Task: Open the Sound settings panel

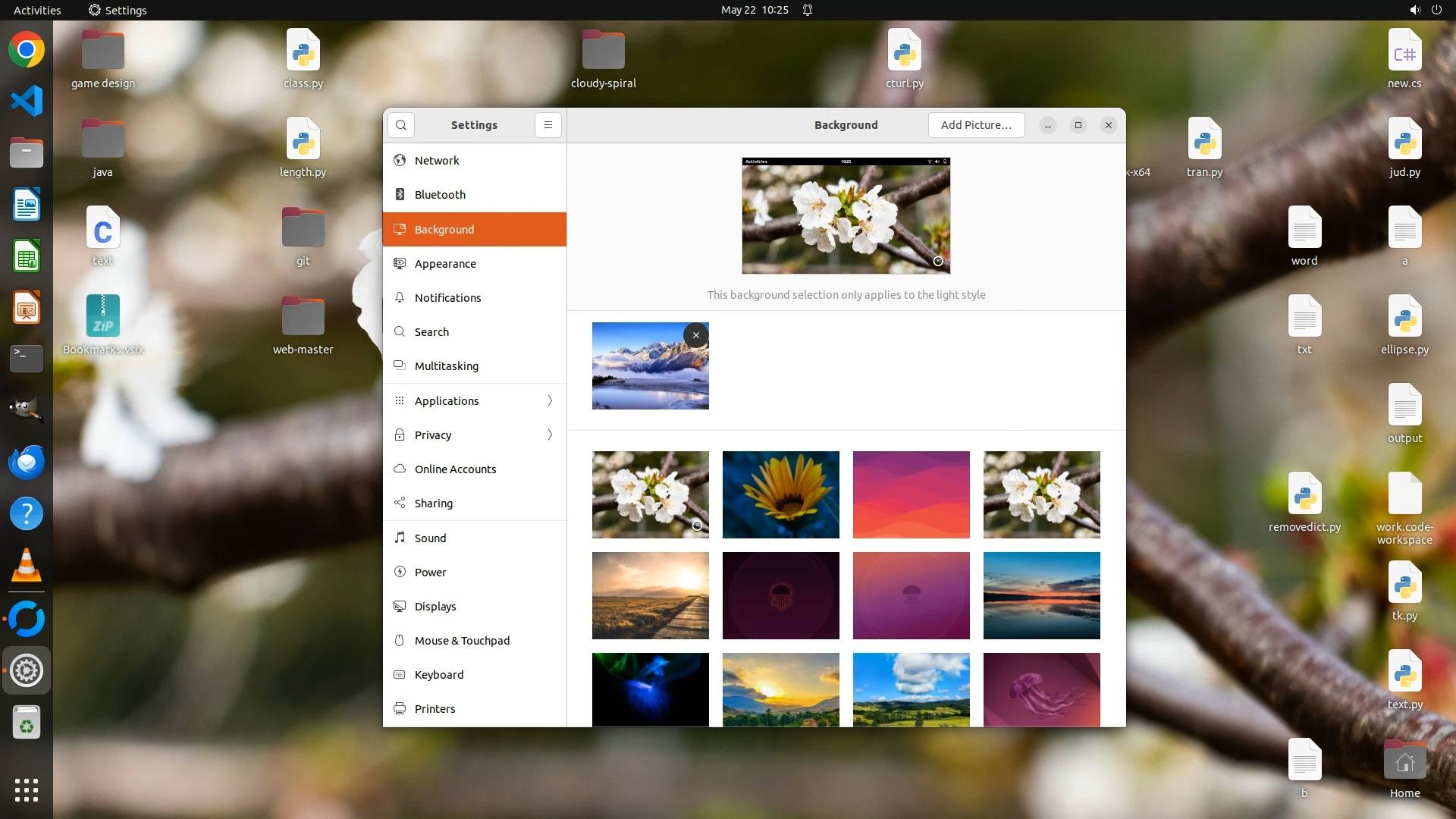Action: tap(430, 538)
